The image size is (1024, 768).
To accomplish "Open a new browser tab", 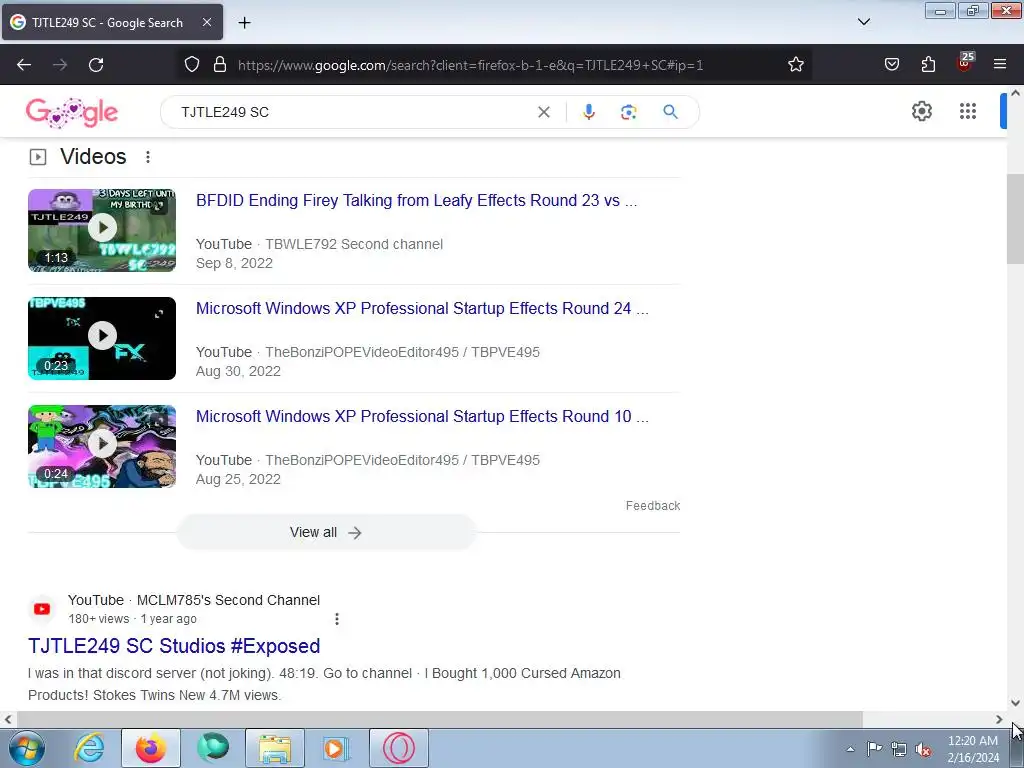I will 244,23.
